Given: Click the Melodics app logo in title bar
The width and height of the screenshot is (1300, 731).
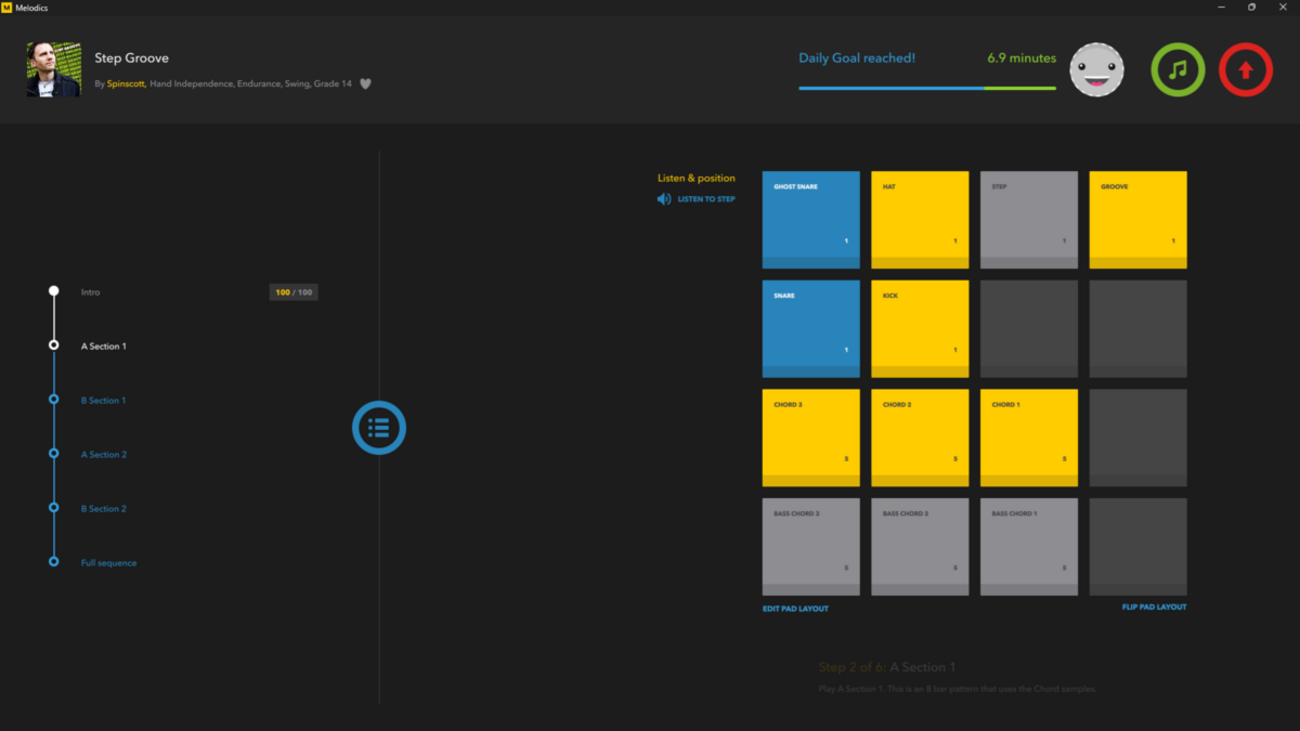Looking at the screenshot, I should click(7, 7).
